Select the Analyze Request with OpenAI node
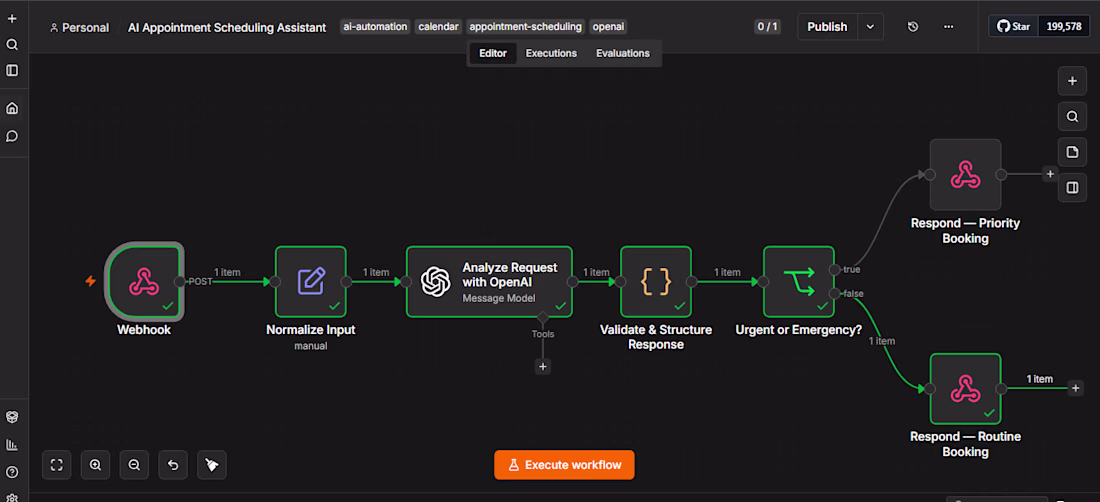Image resolution: width=1100 pixels, height=502 pixels. (x=489, y=281)
